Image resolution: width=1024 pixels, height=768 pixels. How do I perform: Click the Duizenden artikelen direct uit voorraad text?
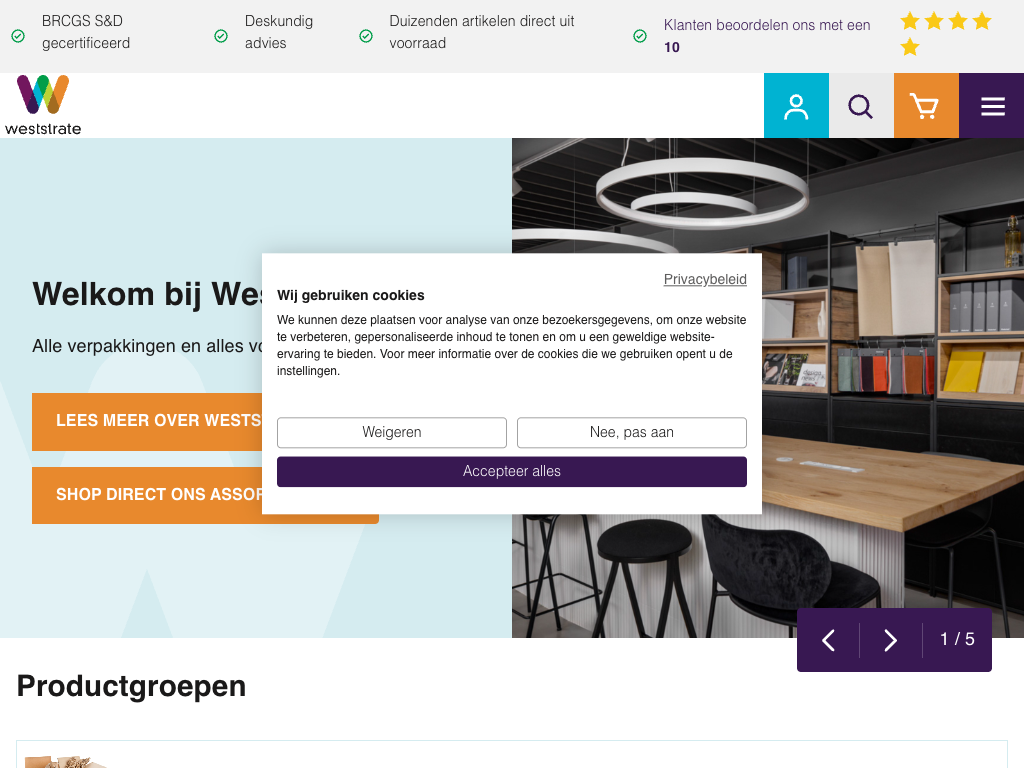481,32
